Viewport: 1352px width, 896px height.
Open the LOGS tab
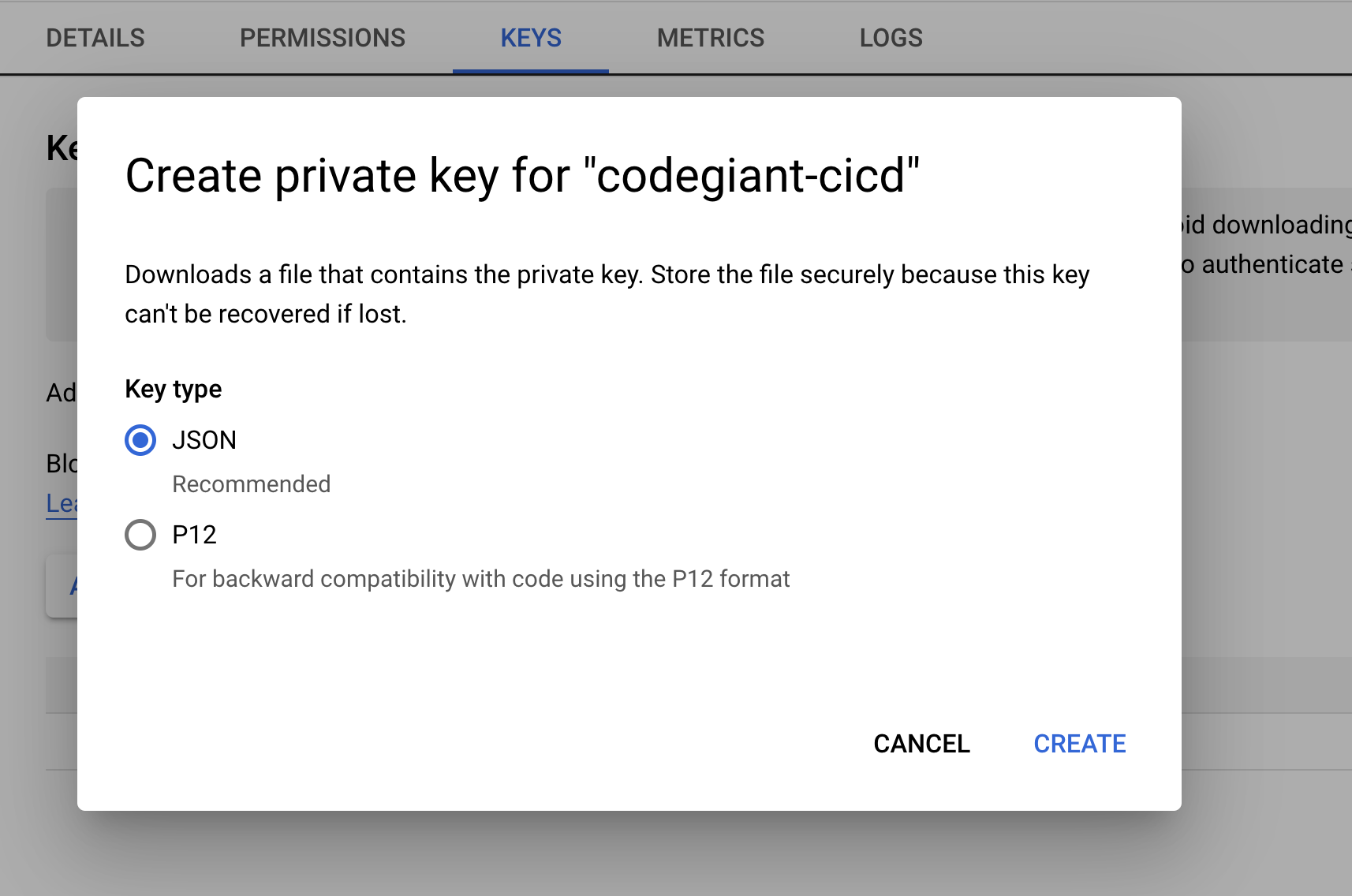[x=891, y=38]
